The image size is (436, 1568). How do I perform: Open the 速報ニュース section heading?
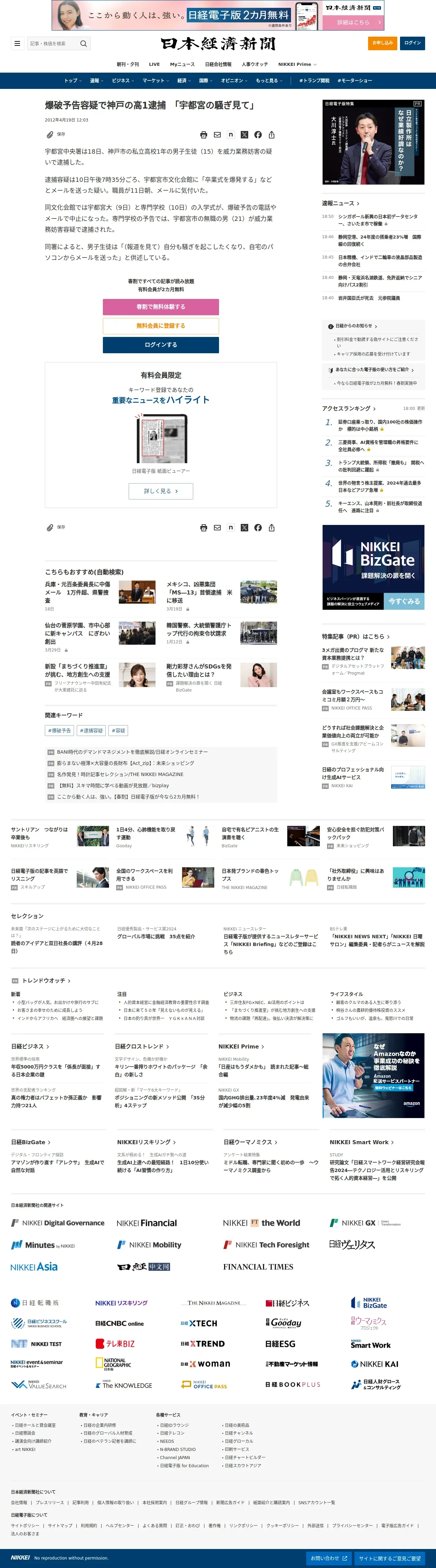click(x=340, y=203)
